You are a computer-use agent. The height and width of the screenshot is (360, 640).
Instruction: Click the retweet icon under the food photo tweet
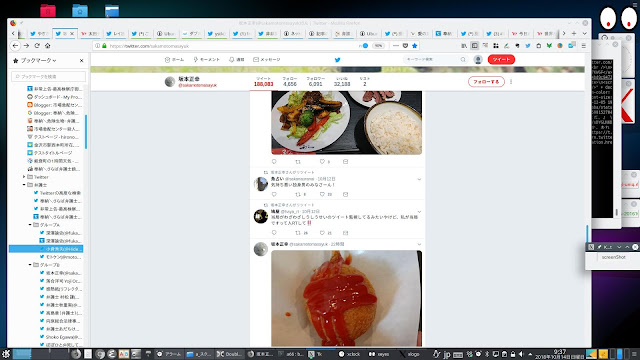point(298,162)
